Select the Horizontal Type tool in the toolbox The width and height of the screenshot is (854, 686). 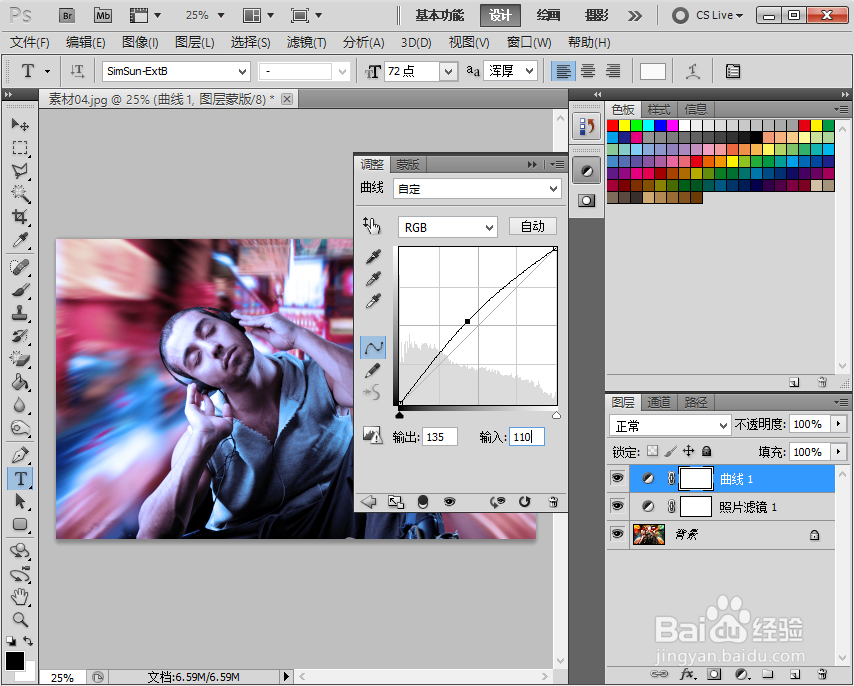click(20, 479)
